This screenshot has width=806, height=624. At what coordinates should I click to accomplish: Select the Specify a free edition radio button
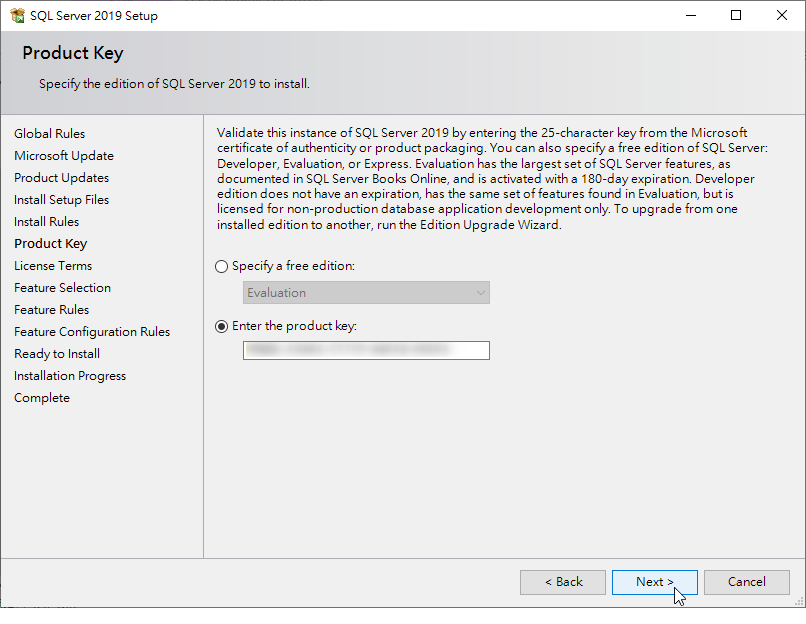222,267
